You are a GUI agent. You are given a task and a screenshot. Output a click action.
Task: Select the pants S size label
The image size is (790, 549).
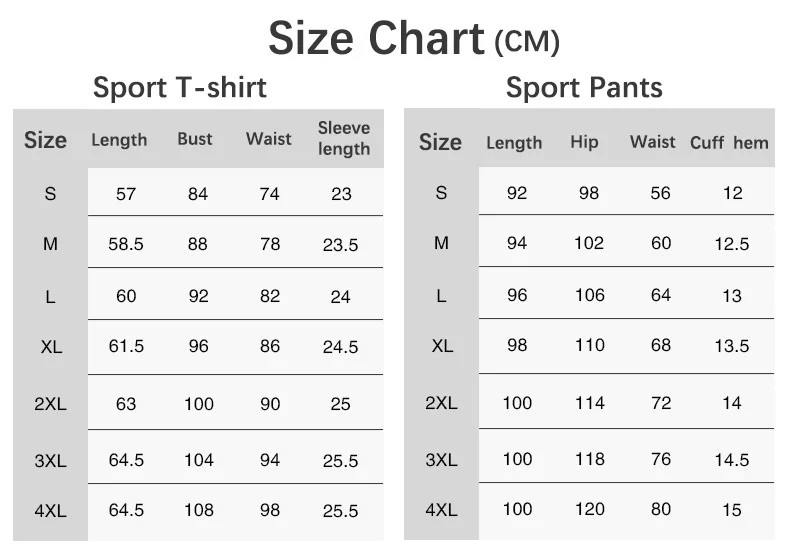[x=441, y=193]
